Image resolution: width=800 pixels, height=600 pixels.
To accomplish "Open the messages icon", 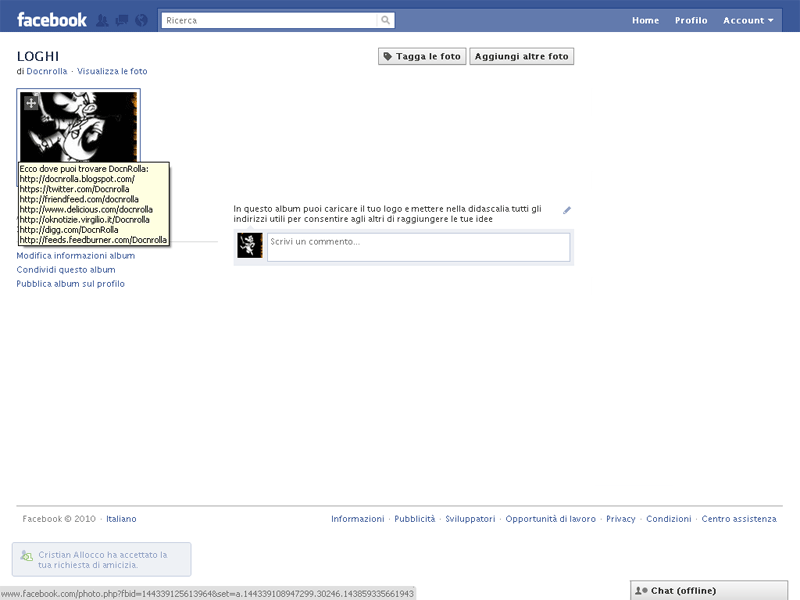I will pos(121,20).
